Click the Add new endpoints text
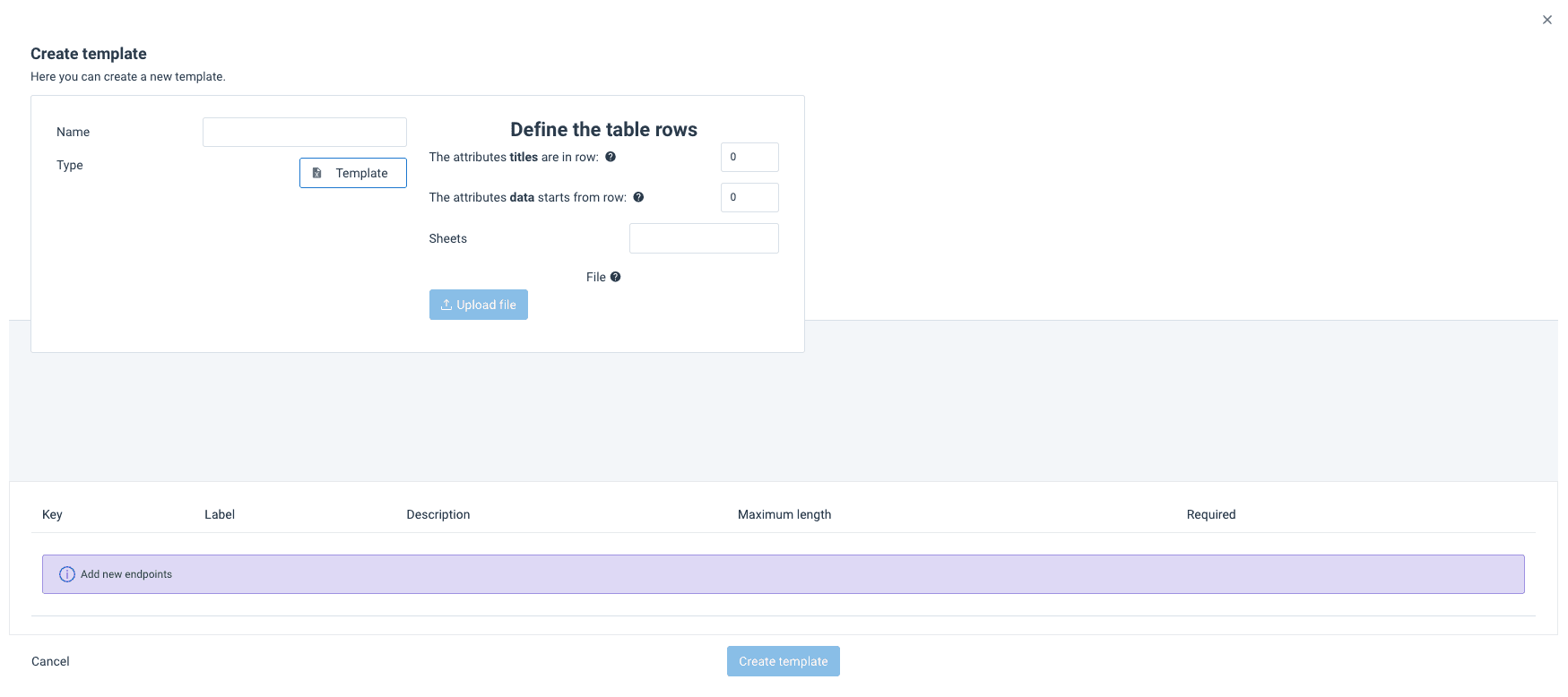Viewport: 1568px width, 697px height. (126, 574)
